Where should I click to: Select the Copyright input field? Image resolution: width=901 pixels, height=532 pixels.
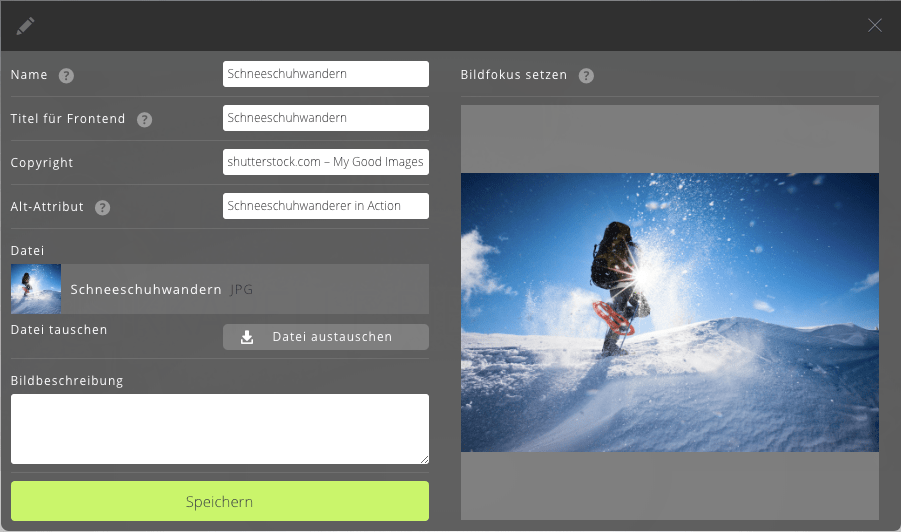coord(325,162)
